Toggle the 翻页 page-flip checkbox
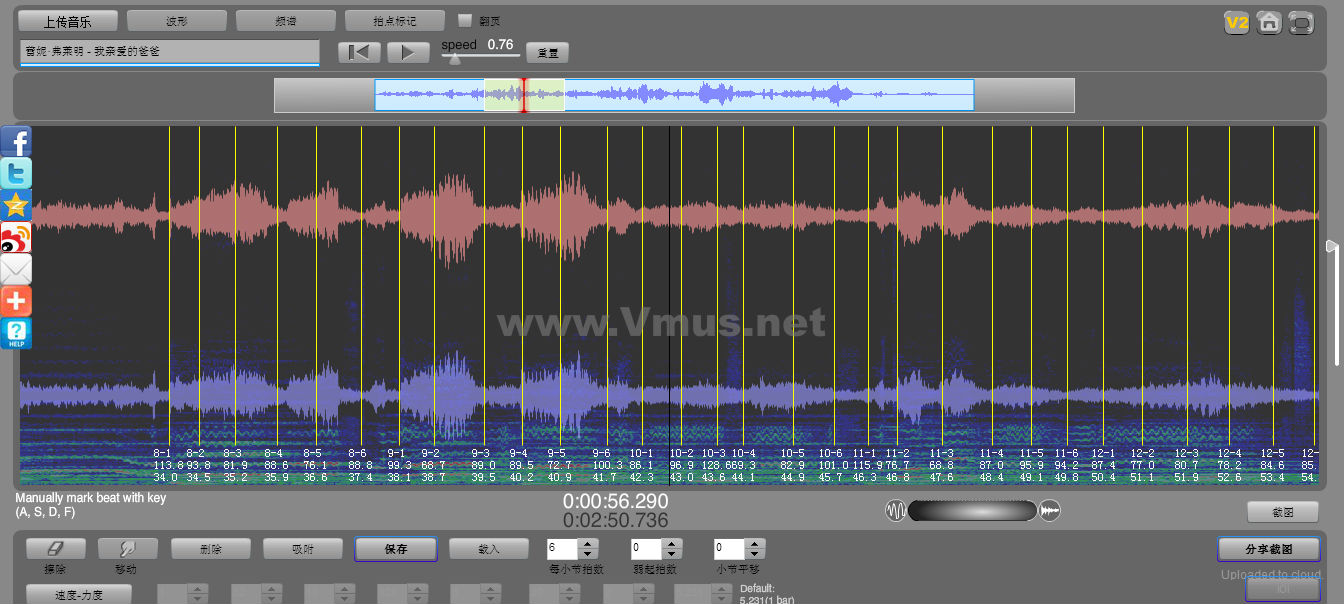Image resolution: width=1344 pixels, height=604 pixels. (x=464, y=20)
